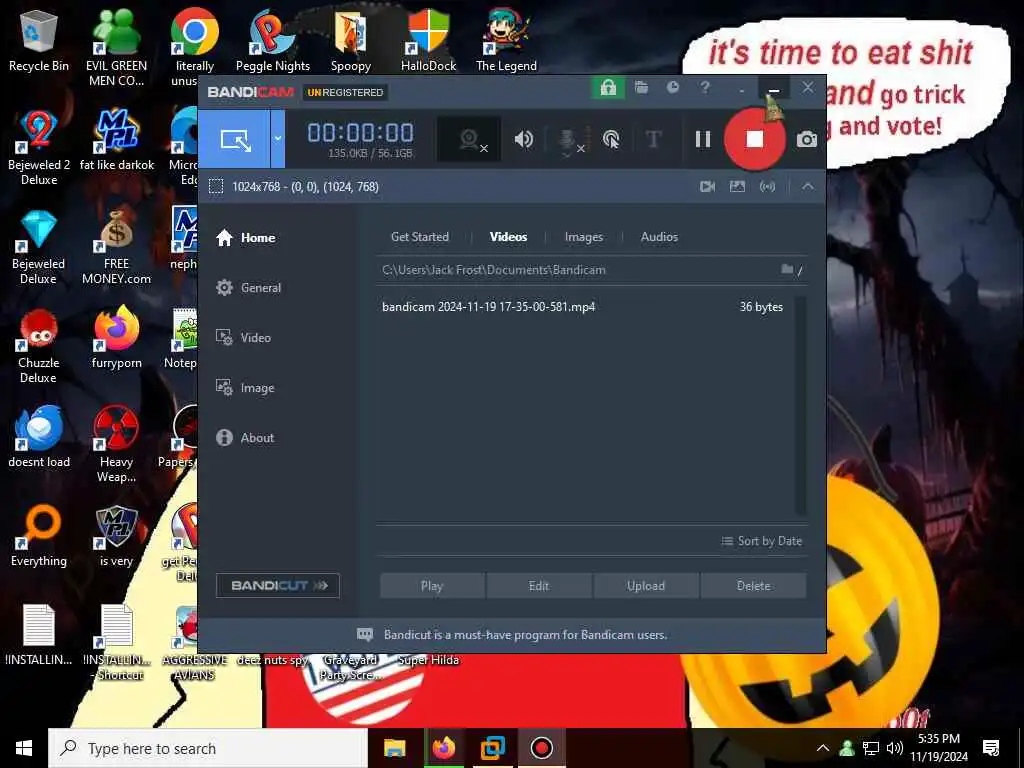The image size is (1024, 768).
Task: Click the Upload button
Action: pos(646,586)
